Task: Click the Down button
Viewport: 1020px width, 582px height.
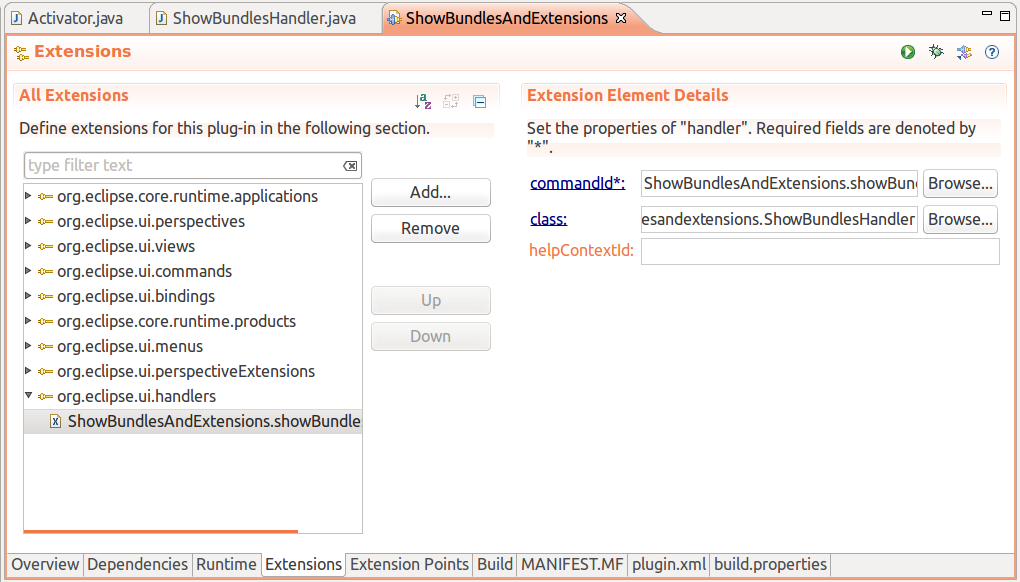Action: tap(431, 336)
